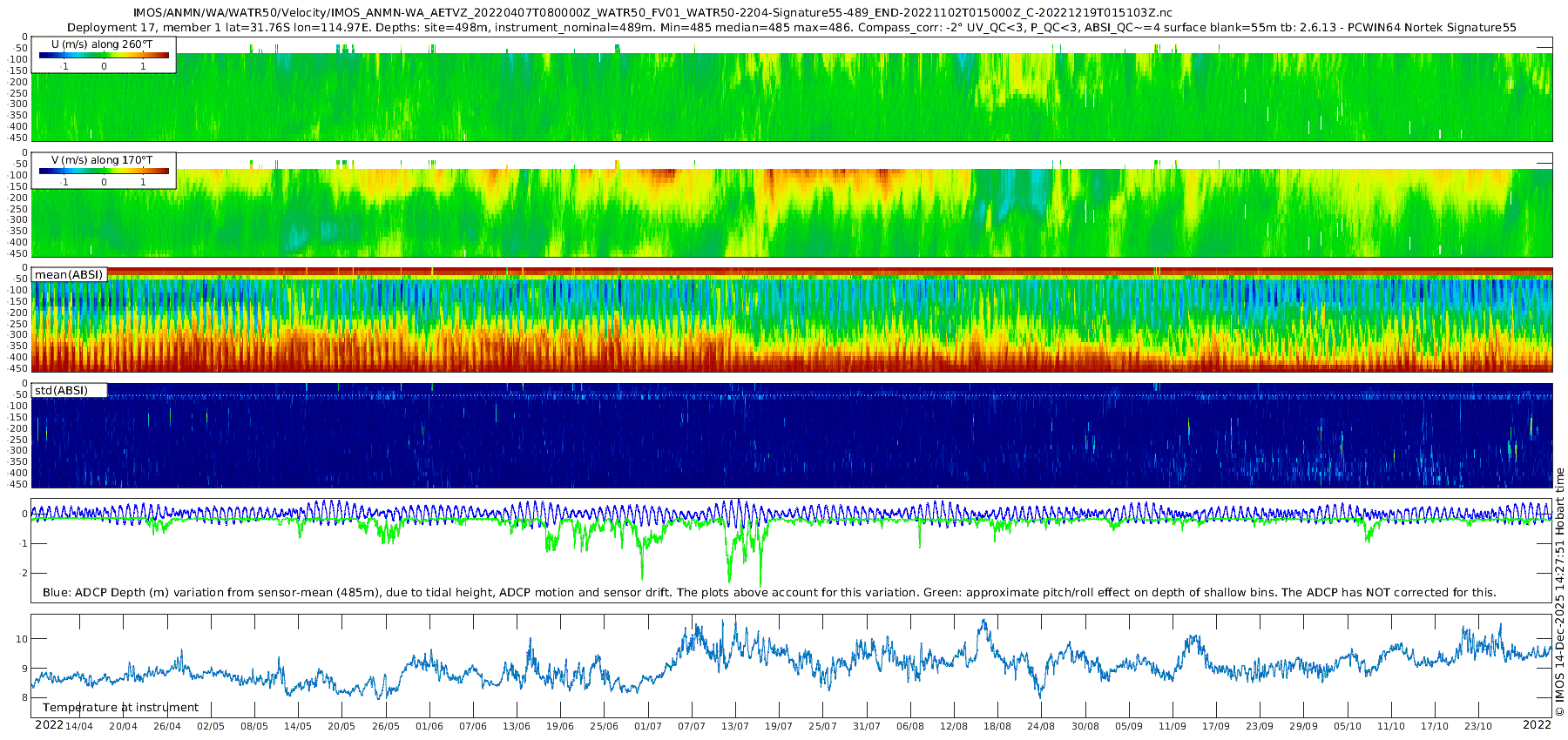1568x740 pixels.
Task: Click the 12/08 date tick label
Action: tap(954, 726)
